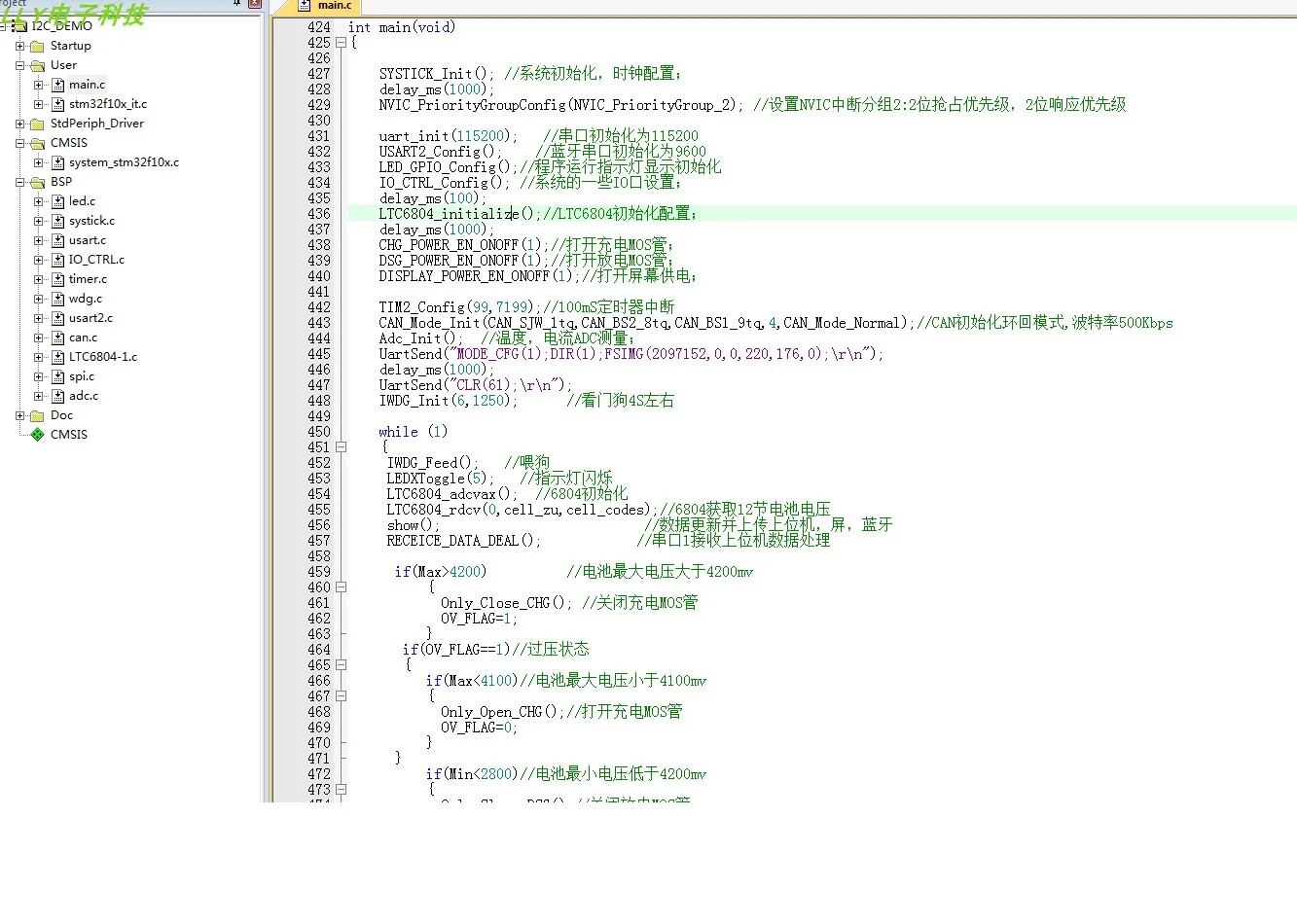Select usart2.c in the project tree
The height and width of the screenshot is (924, 1297).
tap(90, 318)
